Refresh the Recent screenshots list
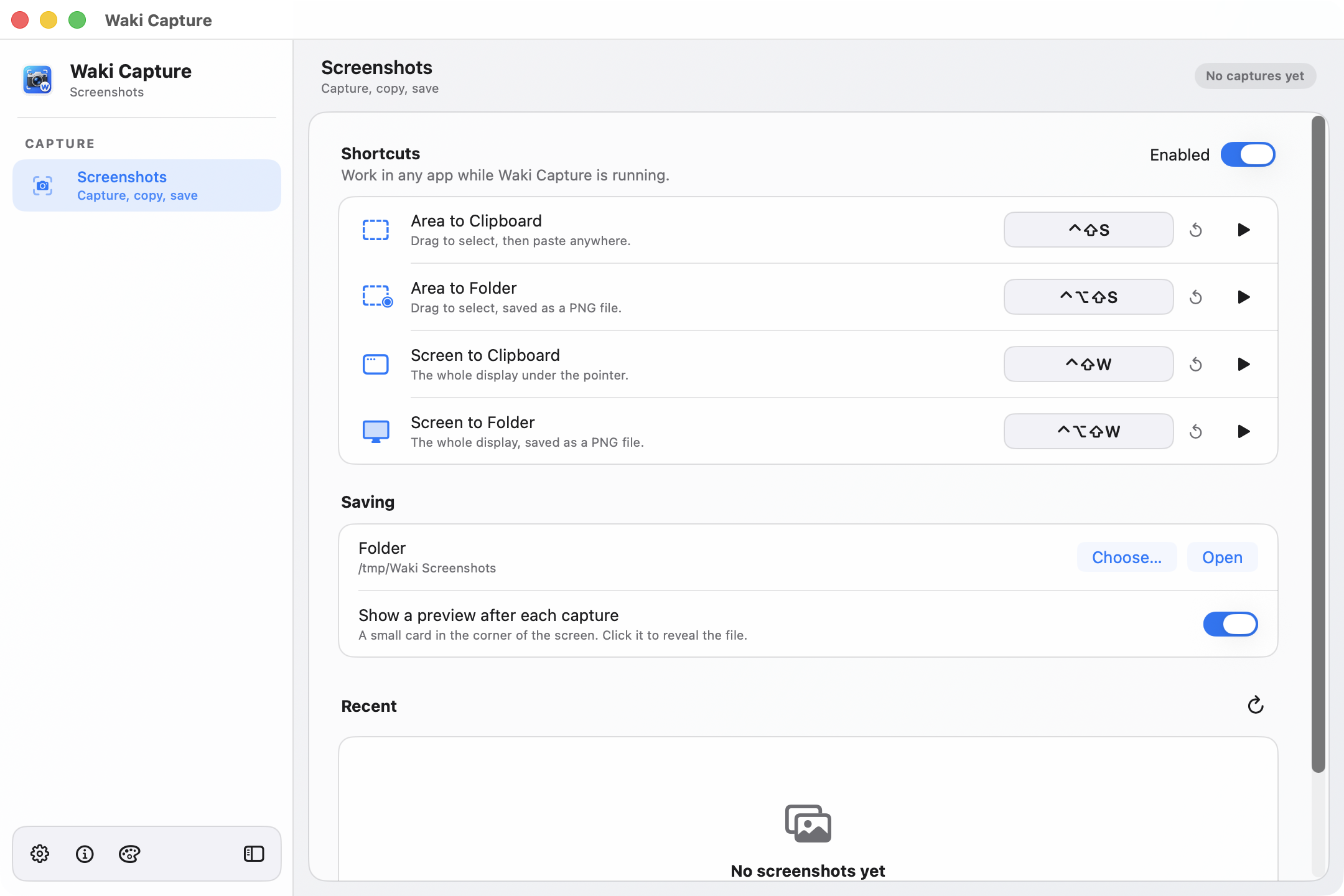Screen dimensions: 1344x896 pyautogui.click(x=1256, y=705)
